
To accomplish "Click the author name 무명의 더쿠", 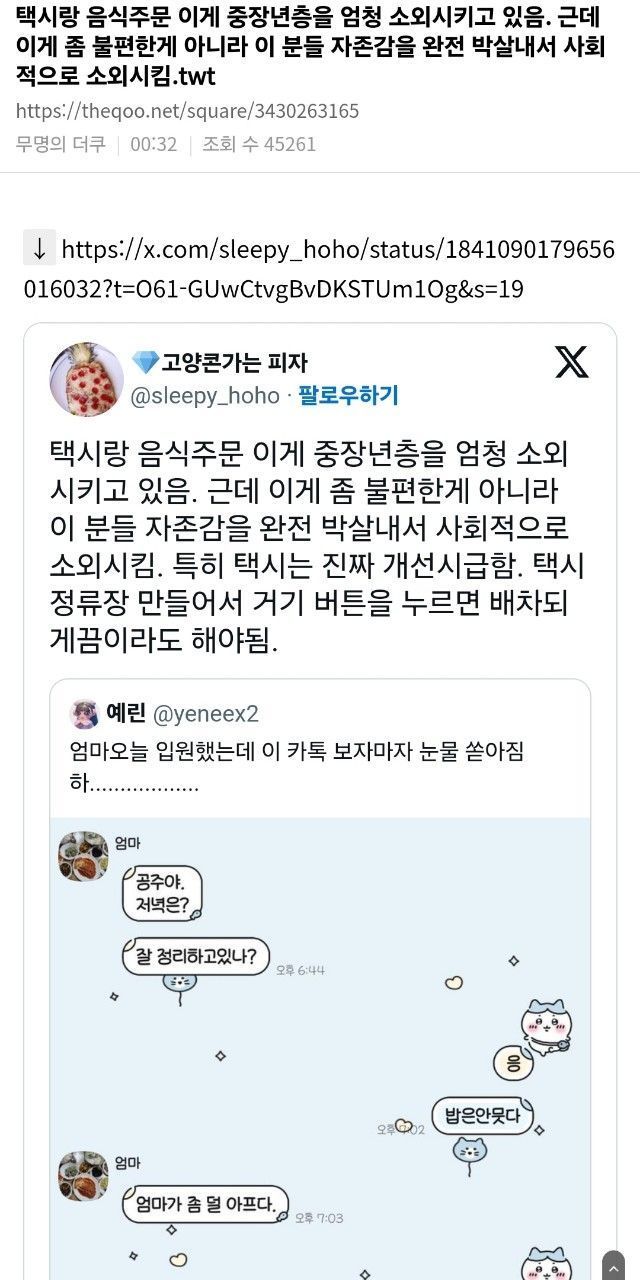I will [x=60, y=144].
